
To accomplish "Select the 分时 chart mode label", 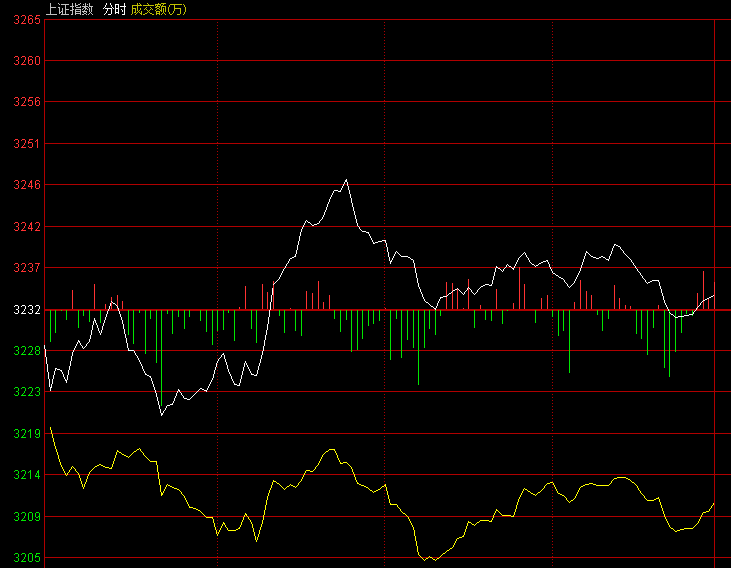I will coord(115,9).
